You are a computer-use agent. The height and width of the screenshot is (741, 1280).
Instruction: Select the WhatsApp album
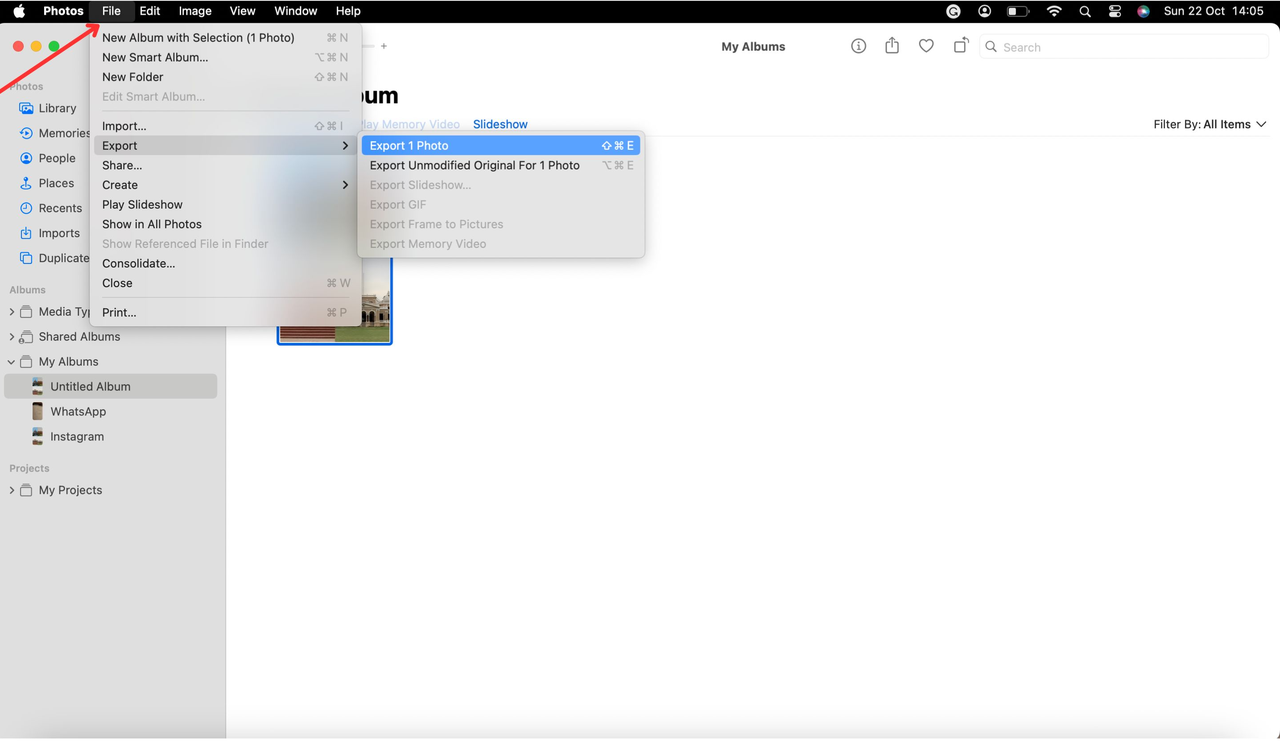(x=78, y=411)
